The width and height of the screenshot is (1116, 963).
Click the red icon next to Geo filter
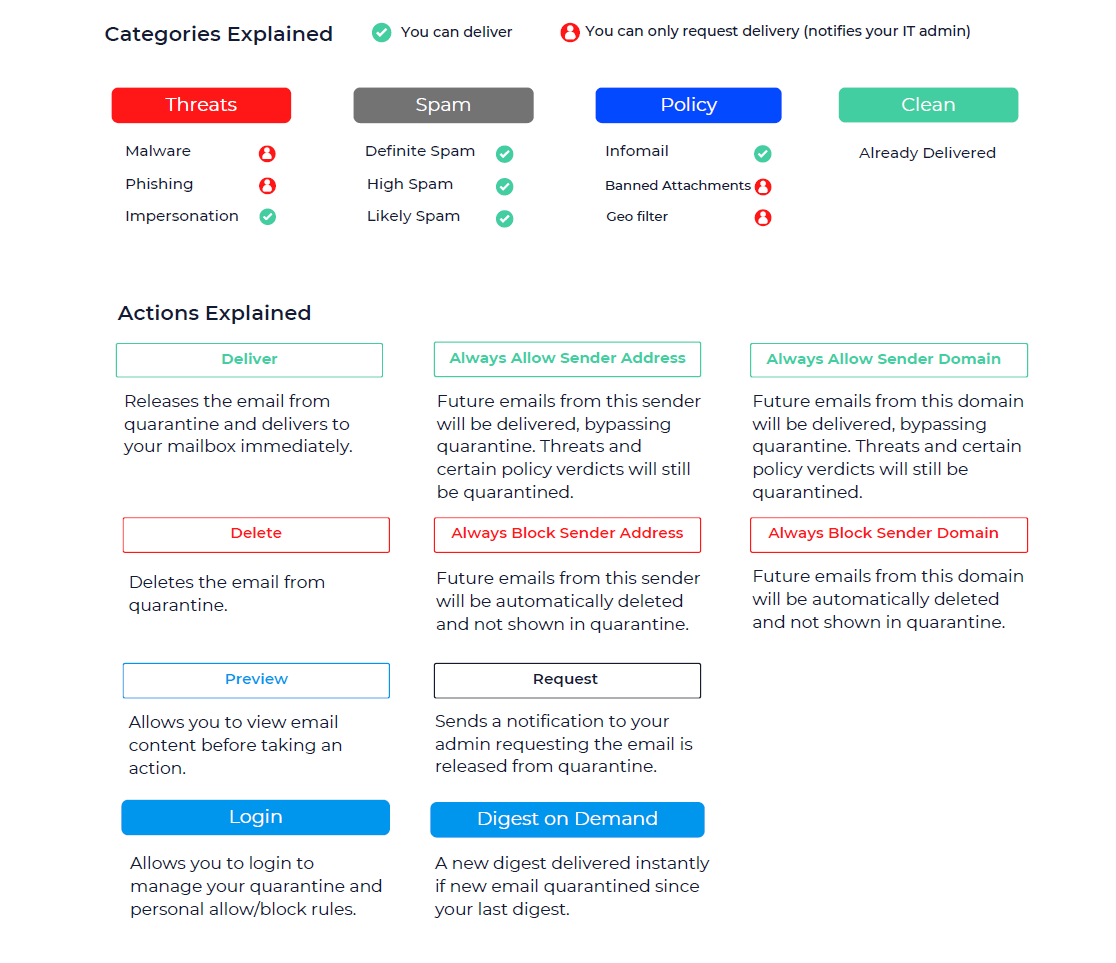pos(763,217)
